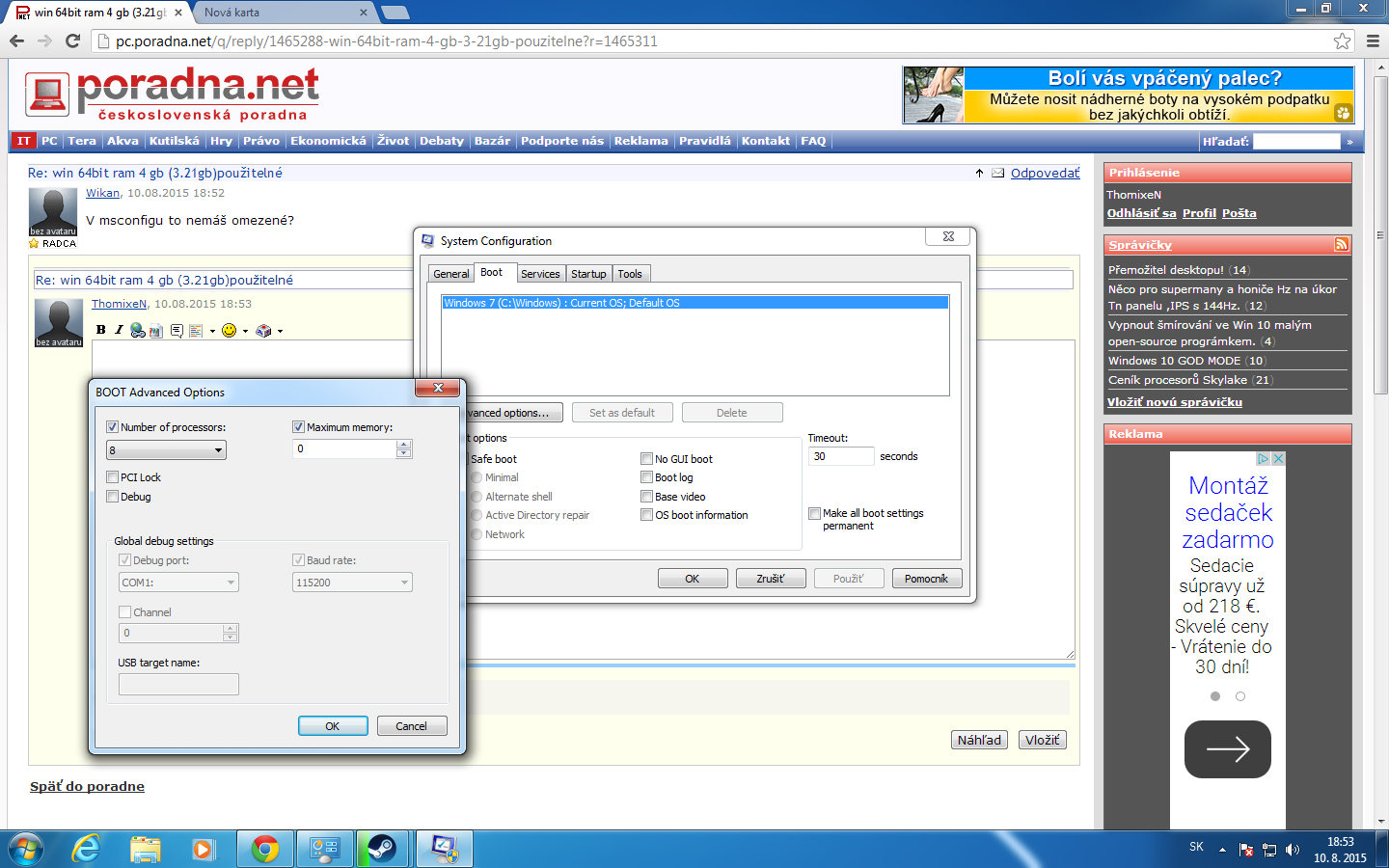
Task: Switch to the General tab in System Configuration
Action: point(450,274)
